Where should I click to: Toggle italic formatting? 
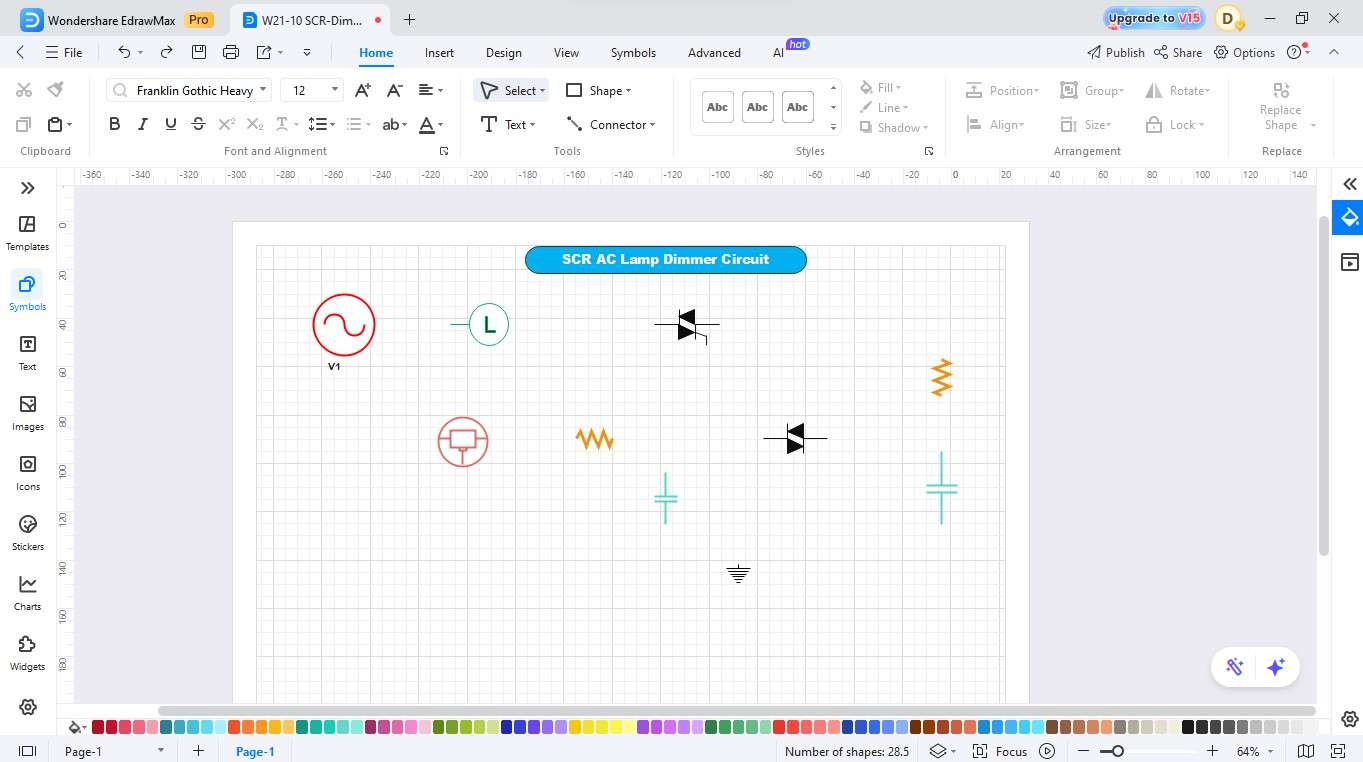click(143, 124)
